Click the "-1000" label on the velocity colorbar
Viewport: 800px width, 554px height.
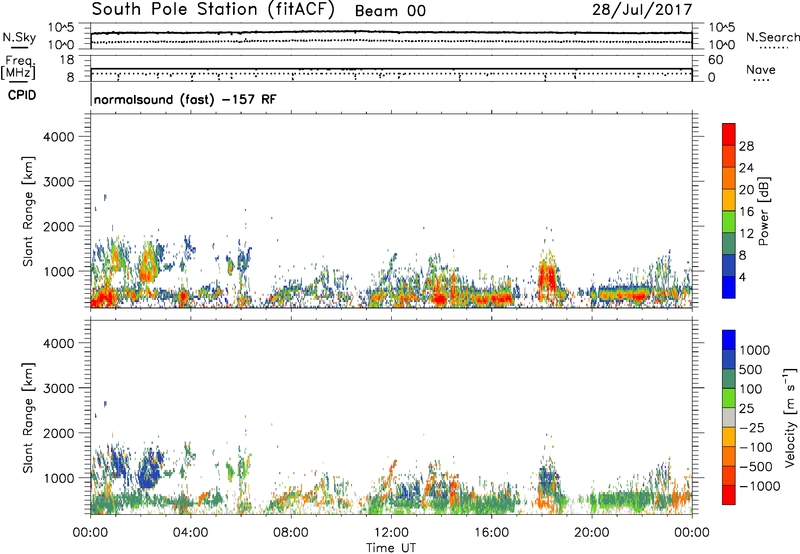point(759,486)
